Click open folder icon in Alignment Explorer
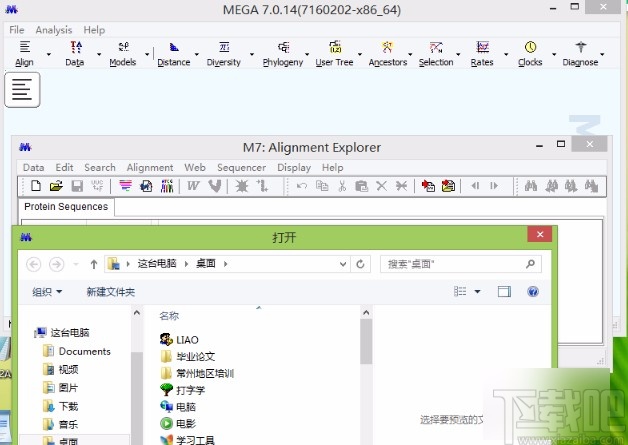The width and height of the screenshot is (628, 445). [56, 185]
